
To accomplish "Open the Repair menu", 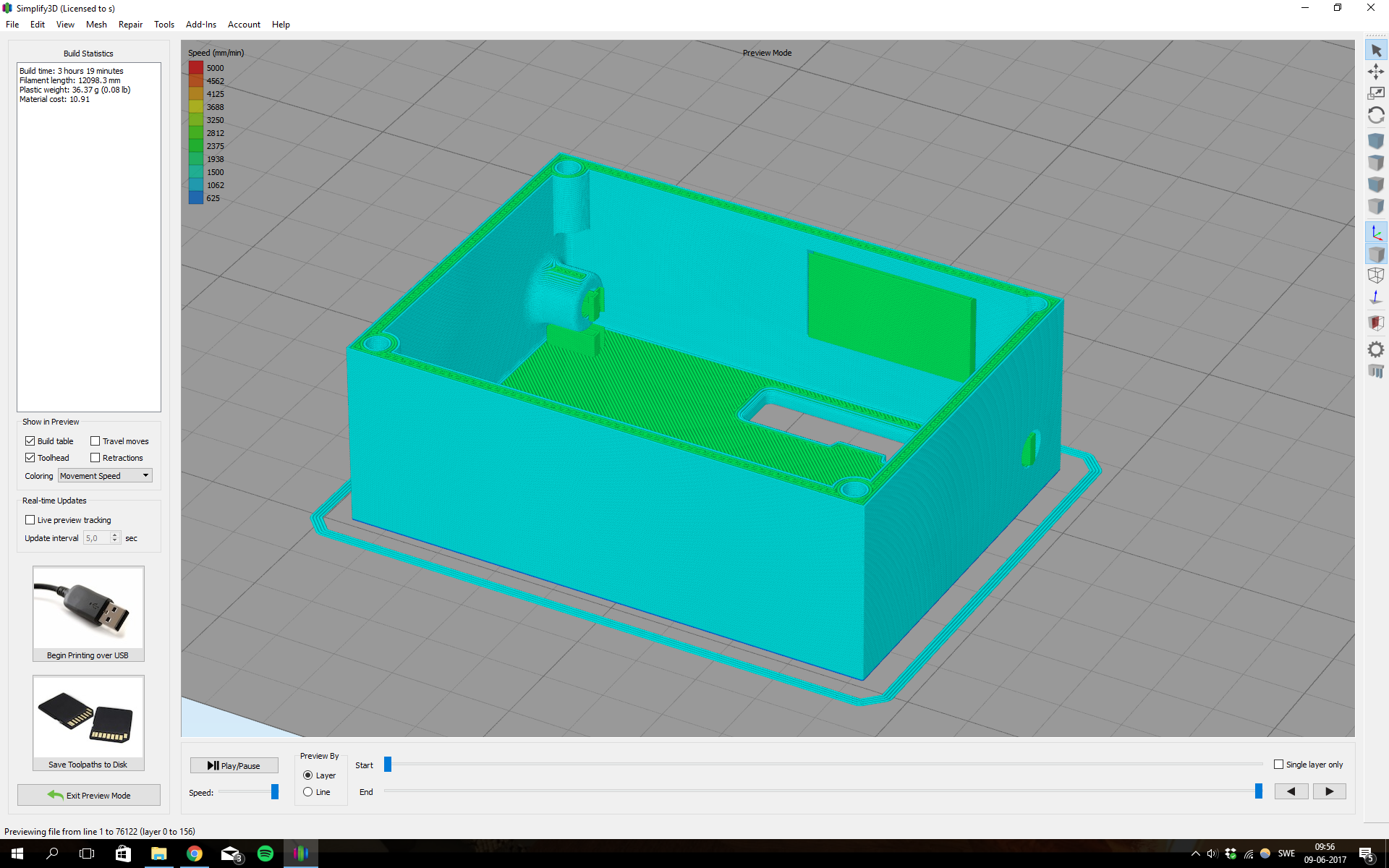I will coord(130,25).
